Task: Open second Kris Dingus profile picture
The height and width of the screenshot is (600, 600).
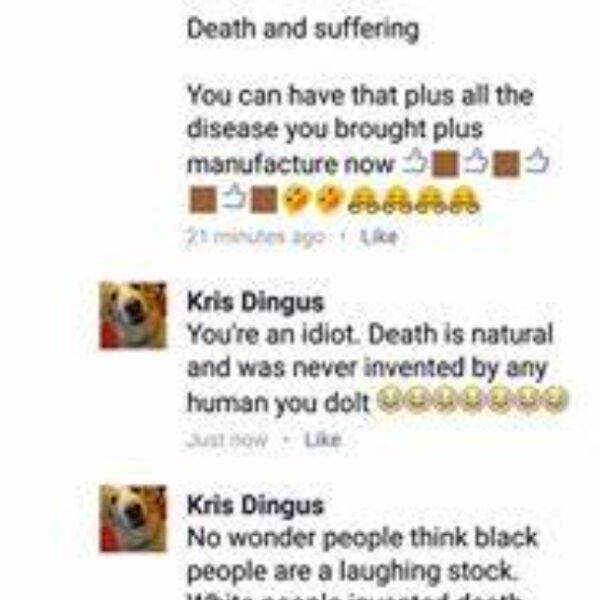Action: [x=133, y=518]
